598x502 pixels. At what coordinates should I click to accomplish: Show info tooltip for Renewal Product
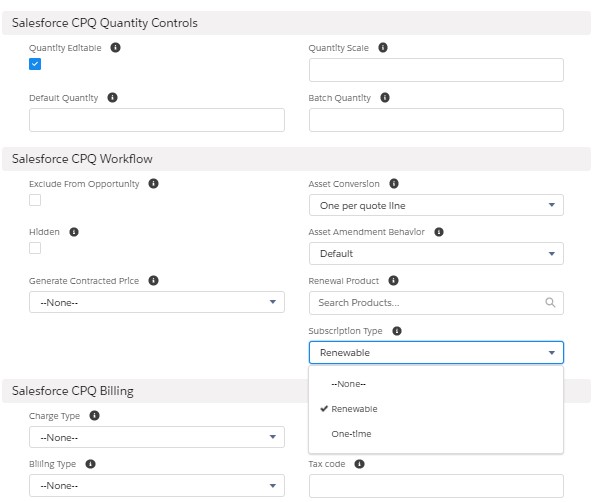coord(393,281)
